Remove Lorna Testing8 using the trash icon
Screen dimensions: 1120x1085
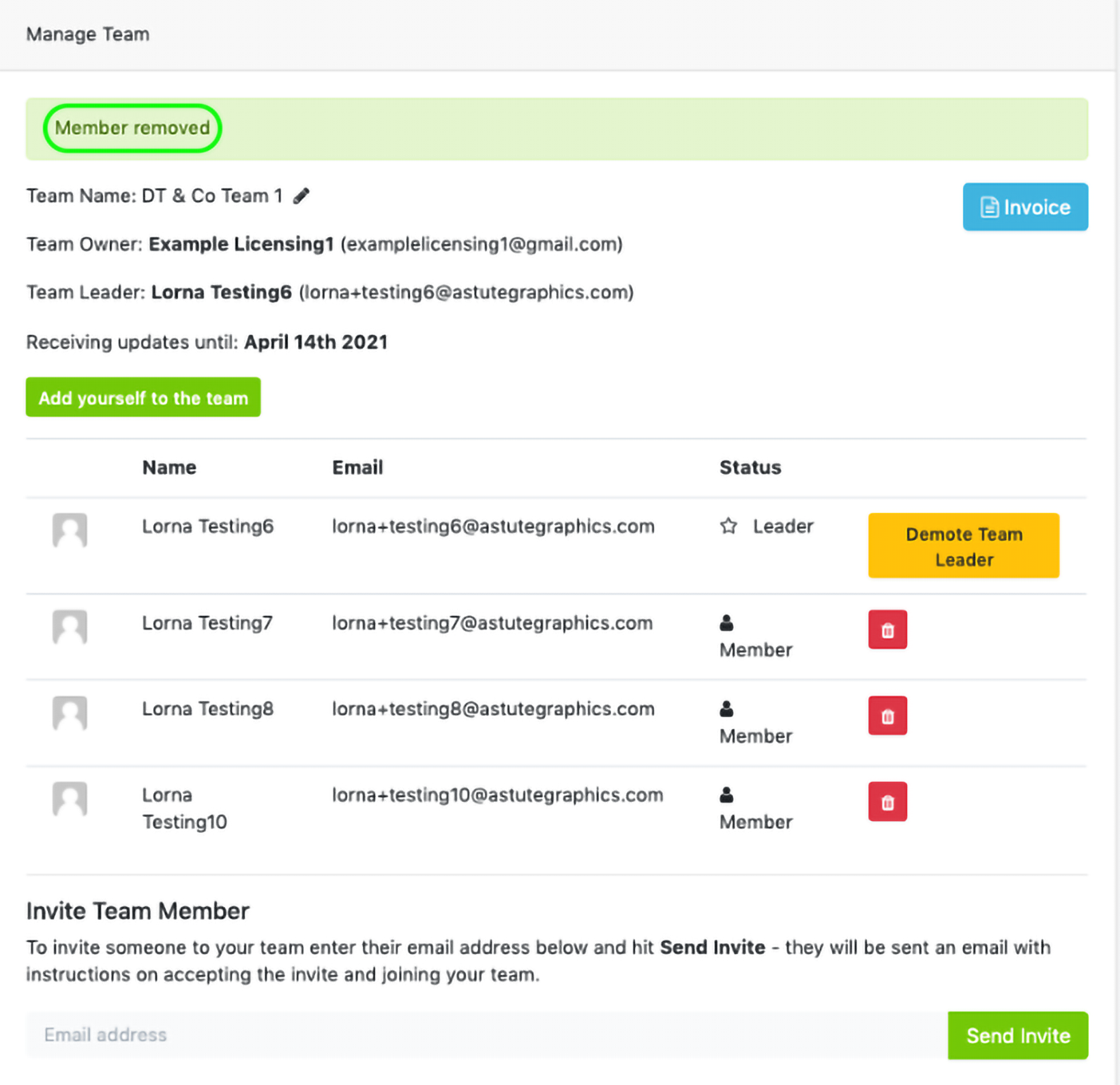coord(887,715)
